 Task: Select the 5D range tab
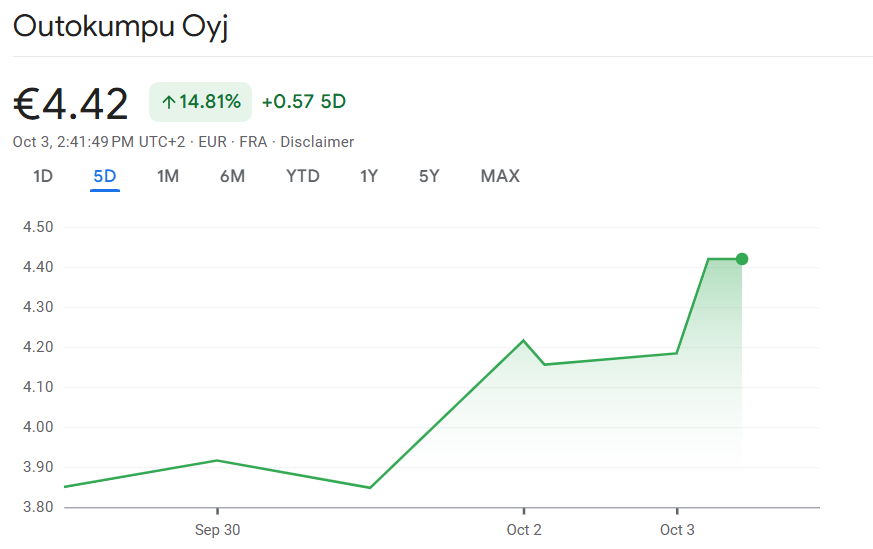tap(105, 176)
